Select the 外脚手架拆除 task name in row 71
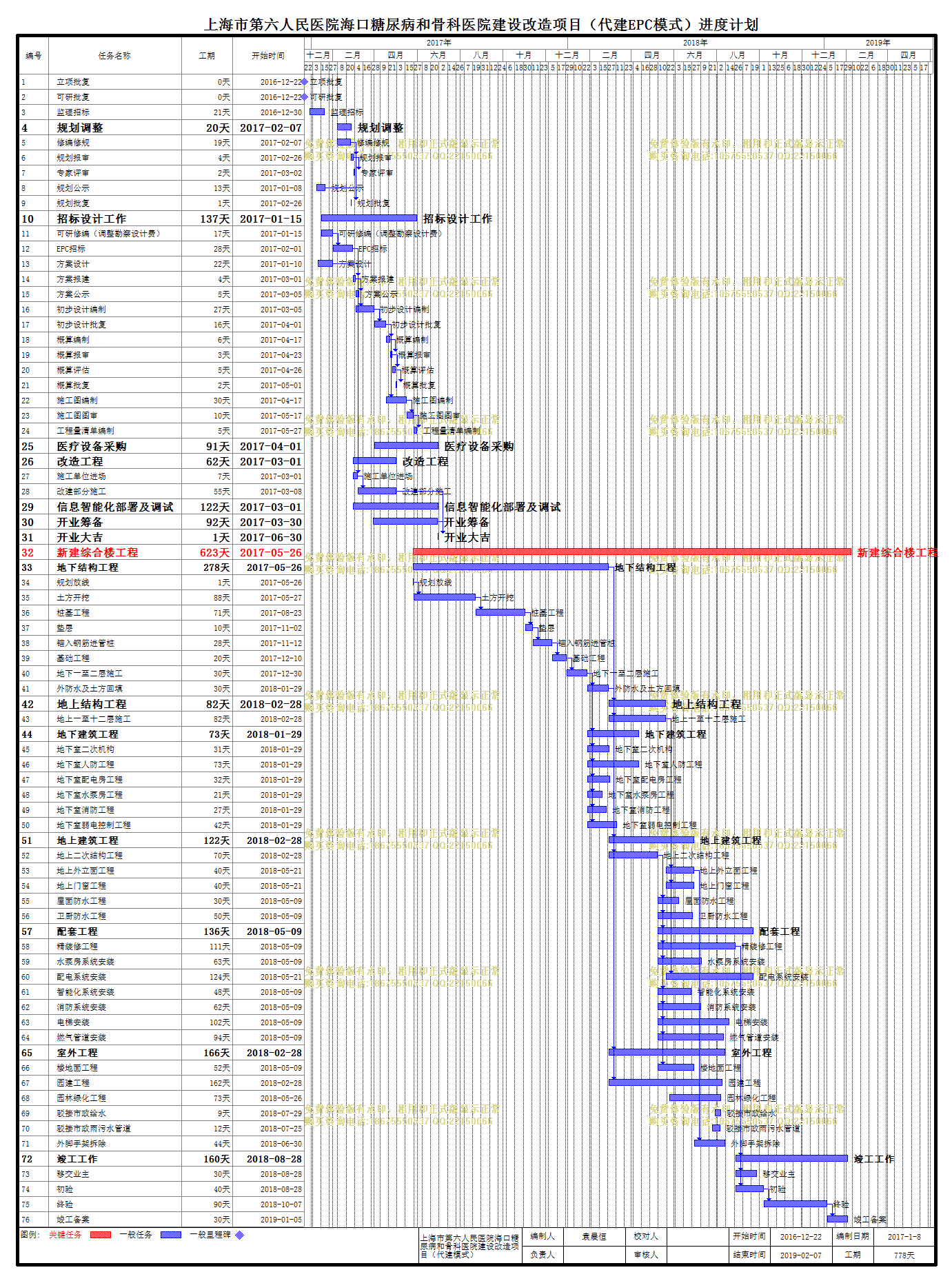The width and height of the screenshot is (952, 1281). click(x=81, y=1144)
